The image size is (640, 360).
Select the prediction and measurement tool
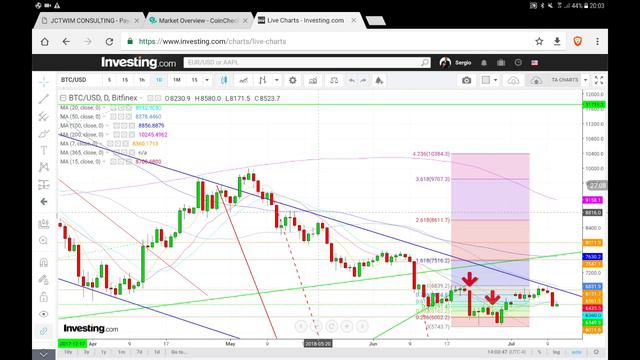point(44,184)
